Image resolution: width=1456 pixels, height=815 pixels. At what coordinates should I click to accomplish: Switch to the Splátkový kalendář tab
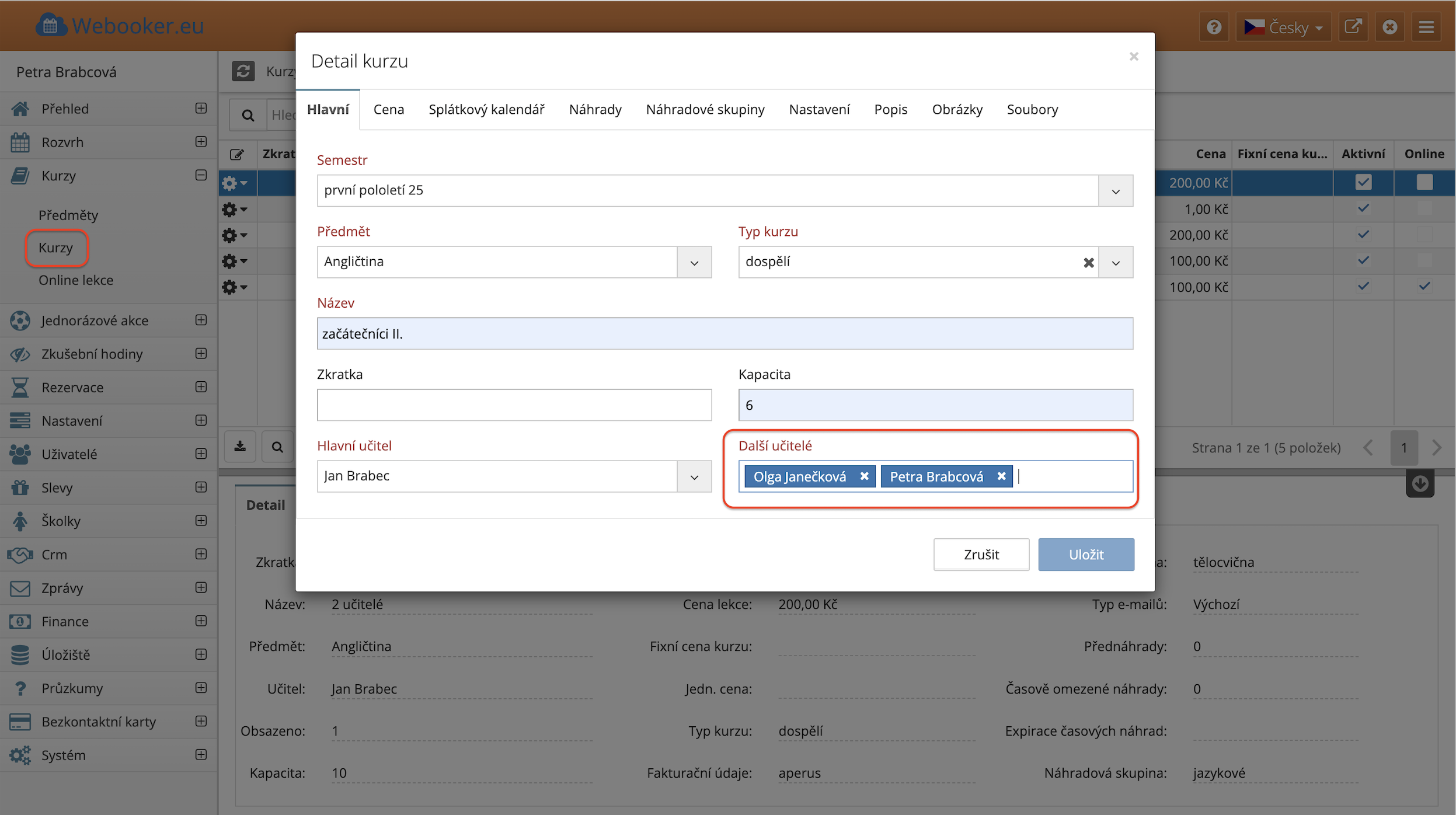486,109
